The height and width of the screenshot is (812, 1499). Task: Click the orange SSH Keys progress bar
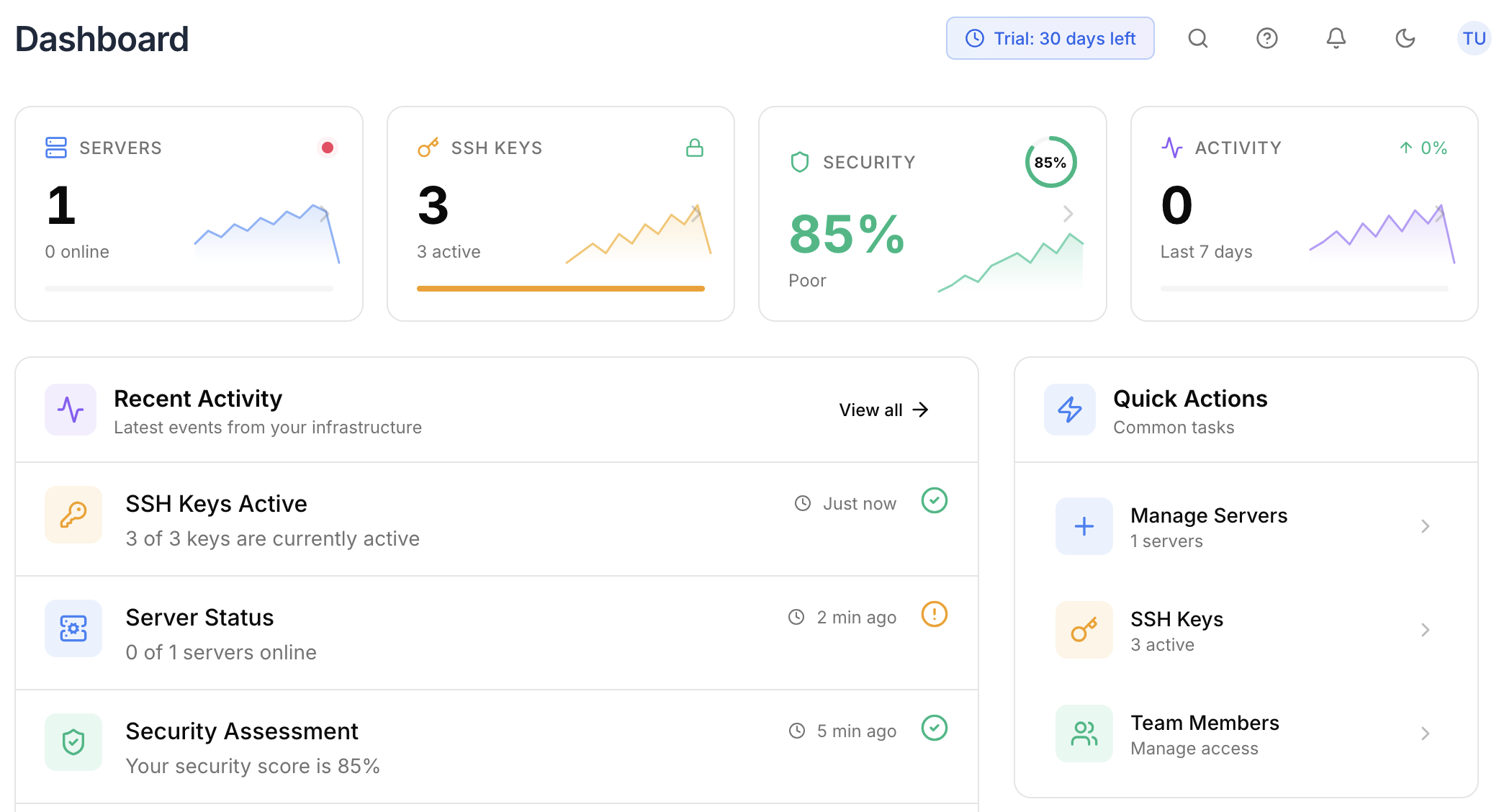[560, 289]
